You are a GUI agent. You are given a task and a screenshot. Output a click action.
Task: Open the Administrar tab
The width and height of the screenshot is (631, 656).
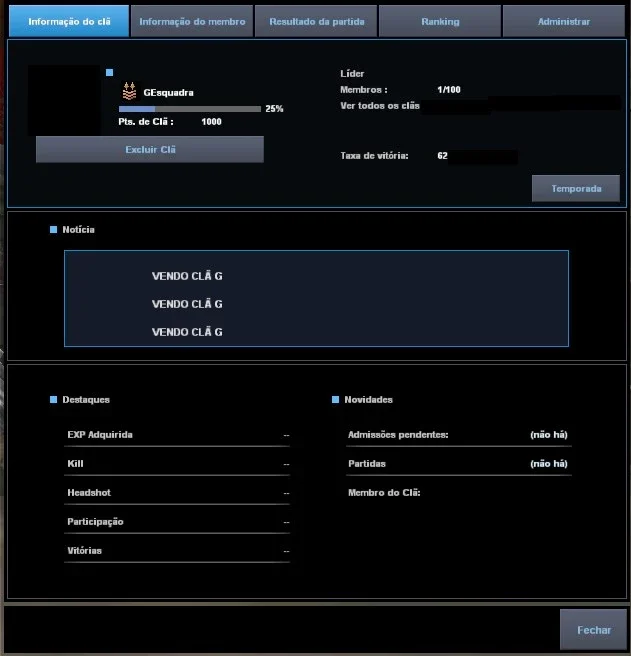[x=564, y=21]
